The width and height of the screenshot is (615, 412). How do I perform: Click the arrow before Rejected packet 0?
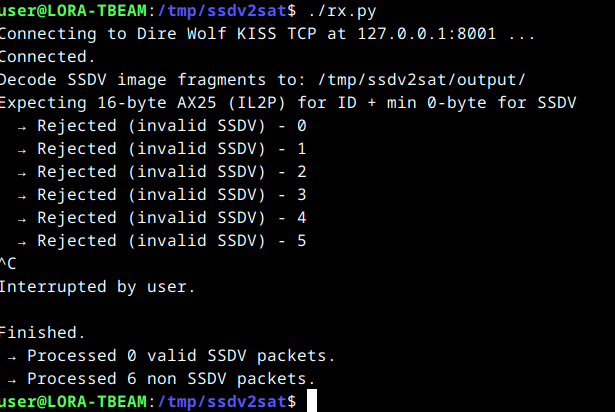point(23,126)
